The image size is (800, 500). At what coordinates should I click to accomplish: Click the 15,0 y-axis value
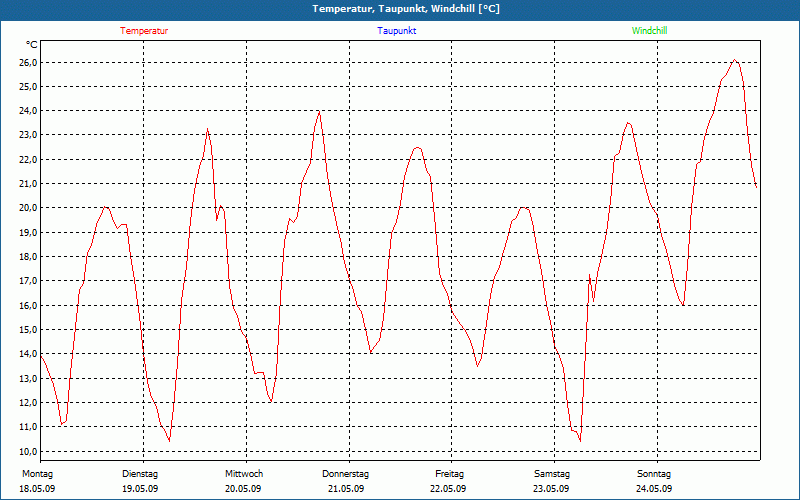(x=28, y=330)
